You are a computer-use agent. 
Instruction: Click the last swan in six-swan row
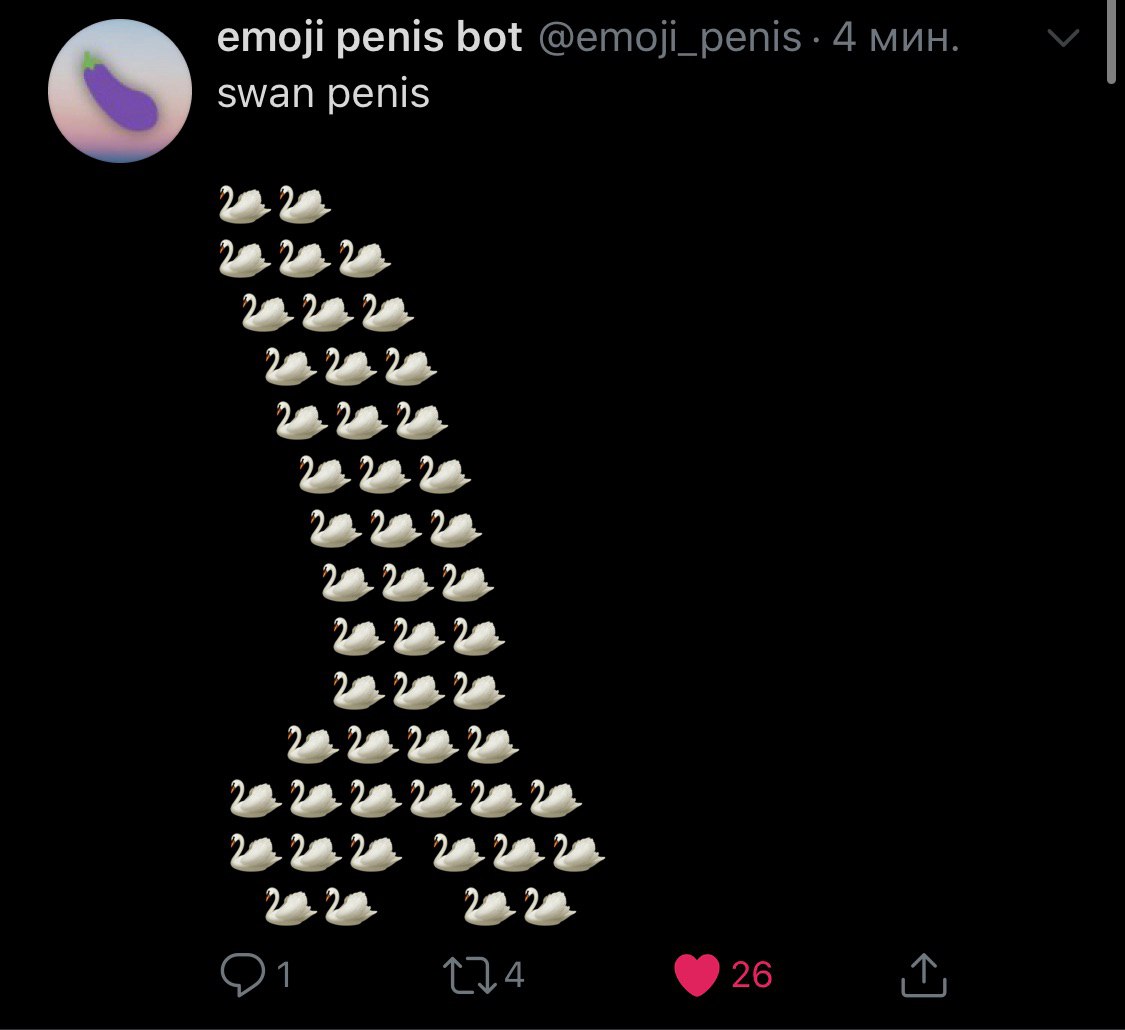pos(555,798)
